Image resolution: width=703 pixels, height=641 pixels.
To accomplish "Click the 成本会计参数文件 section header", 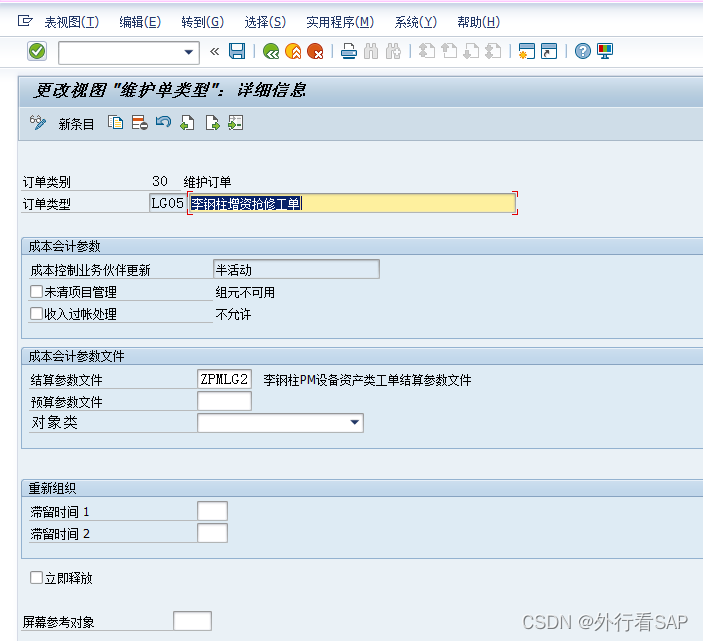I will pyautogui.click(x=76, y=356).
